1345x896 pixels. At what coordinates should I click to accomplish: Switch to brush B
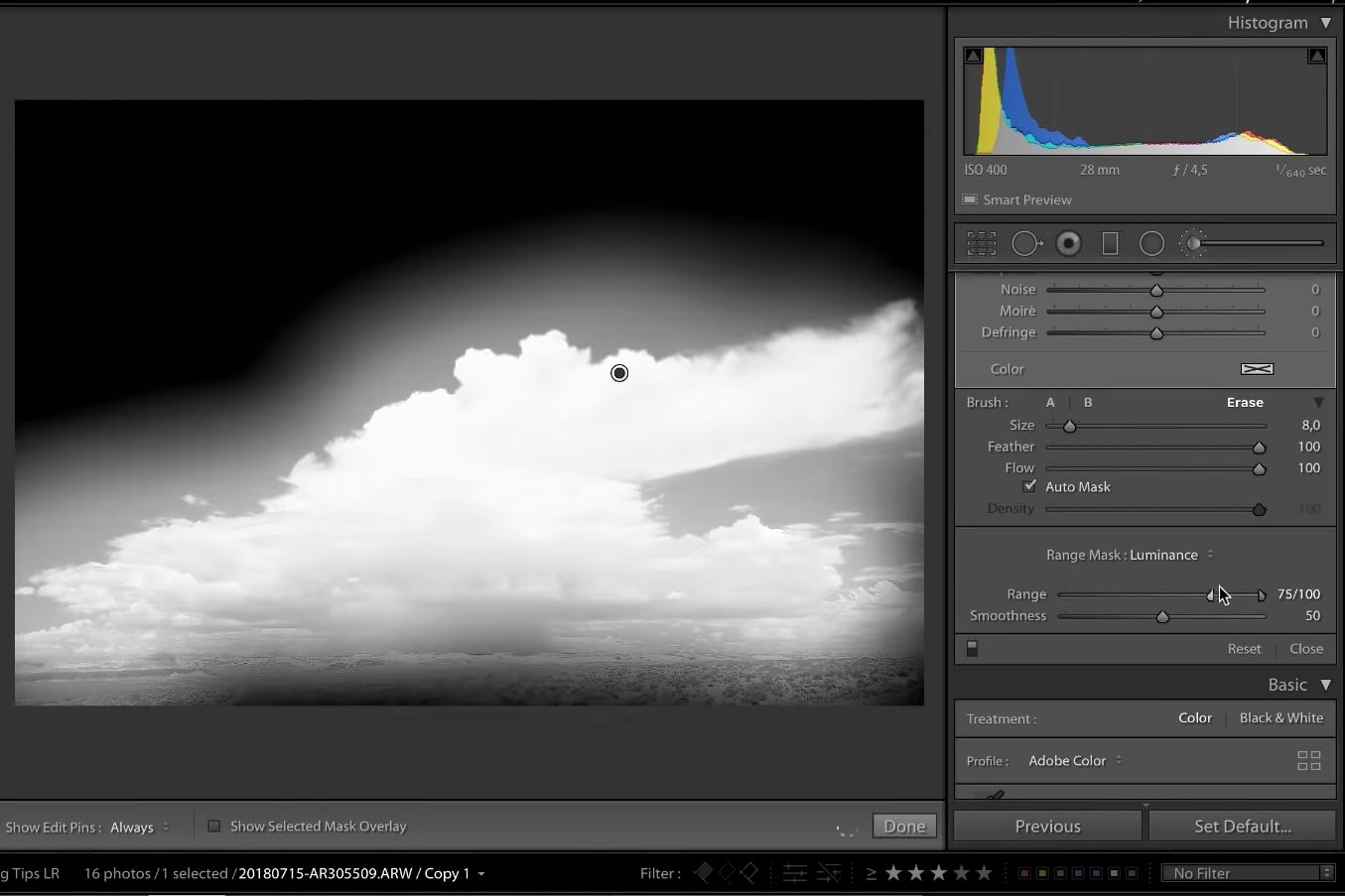point(1088,402)
